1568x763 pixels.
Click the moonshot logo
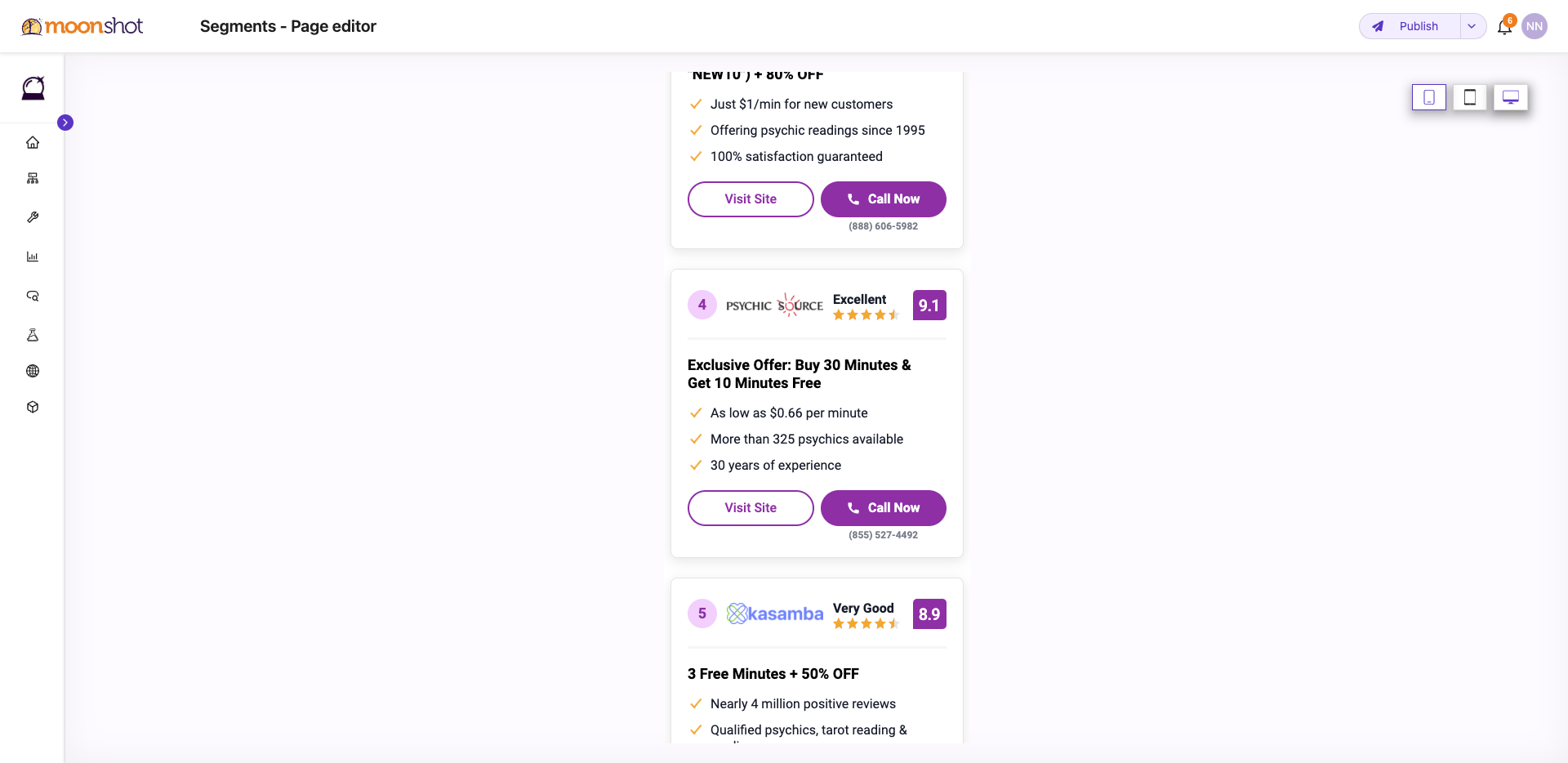point(82,26)
